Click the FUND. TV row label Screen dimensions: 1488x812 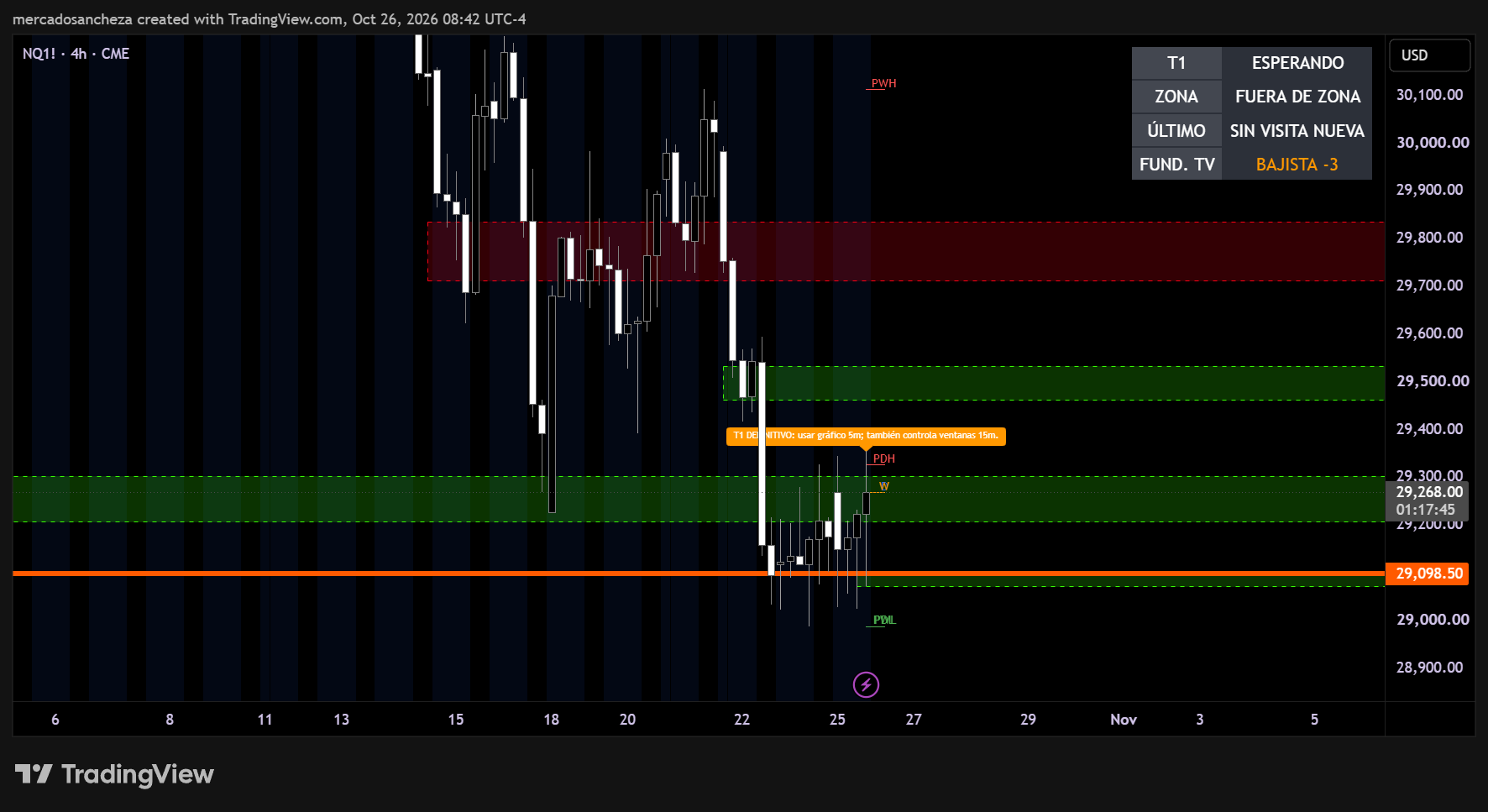click(1176, 164)
